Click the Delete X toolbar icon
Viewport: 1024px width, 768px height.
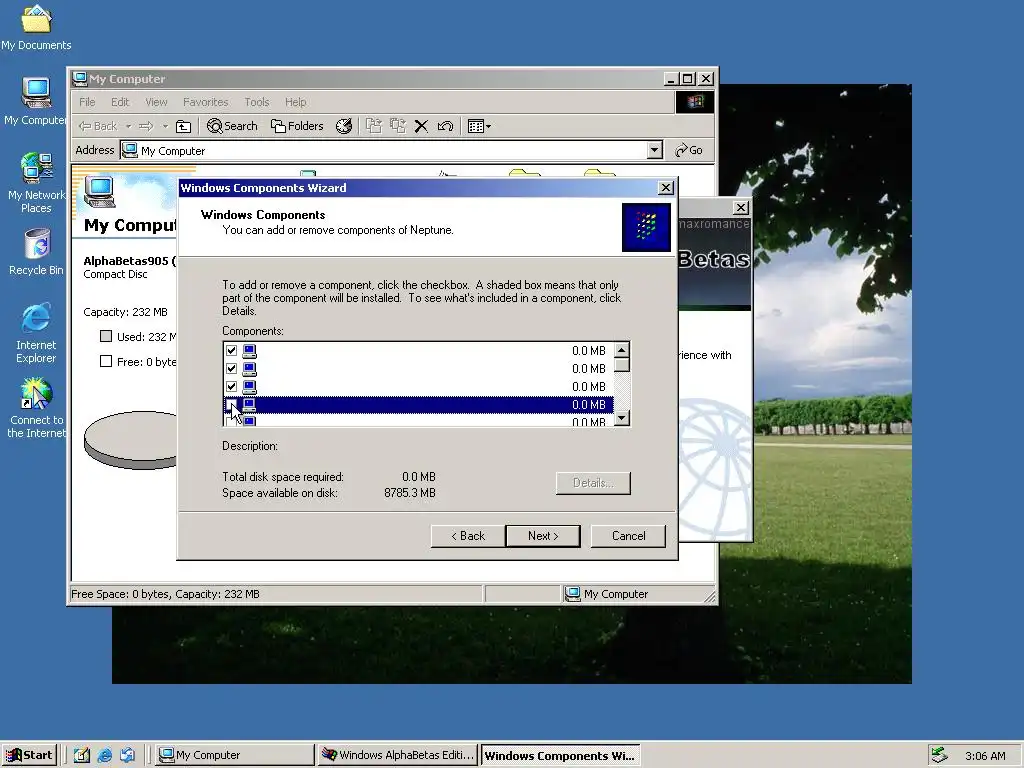coord(421,126)
